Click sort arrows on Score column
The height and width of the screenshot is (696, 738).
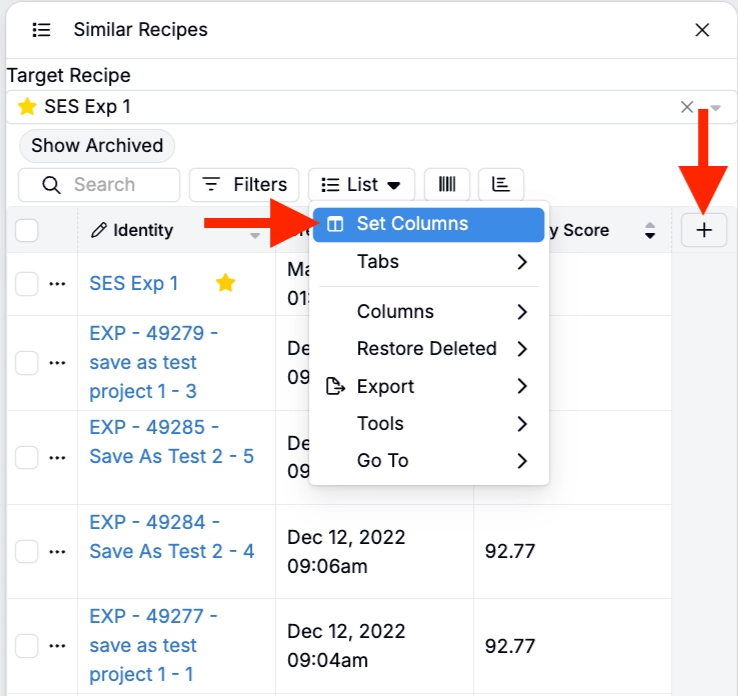650,231
